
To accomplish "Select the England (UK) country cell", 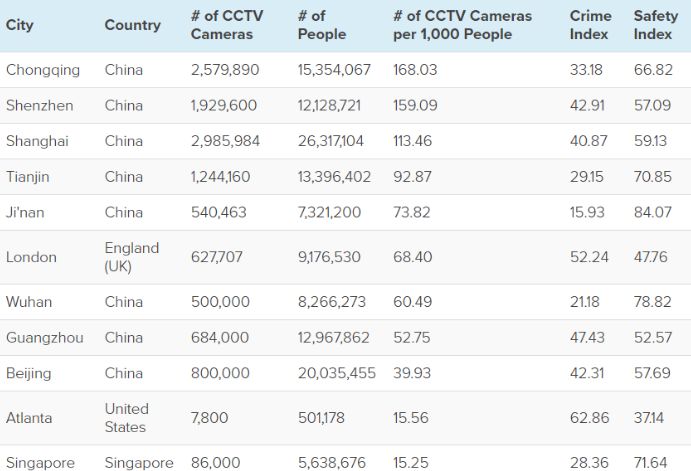I will pyautogui.click(x=132, y=257).
